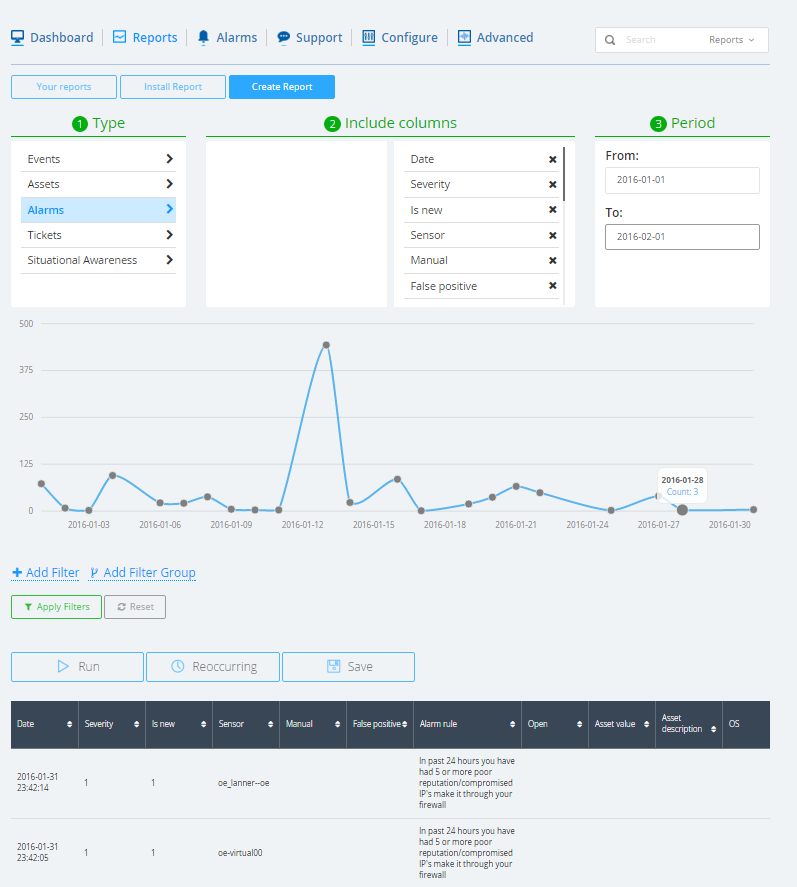
Task: Open the Install Report tab
Action: tap(173, 87)
